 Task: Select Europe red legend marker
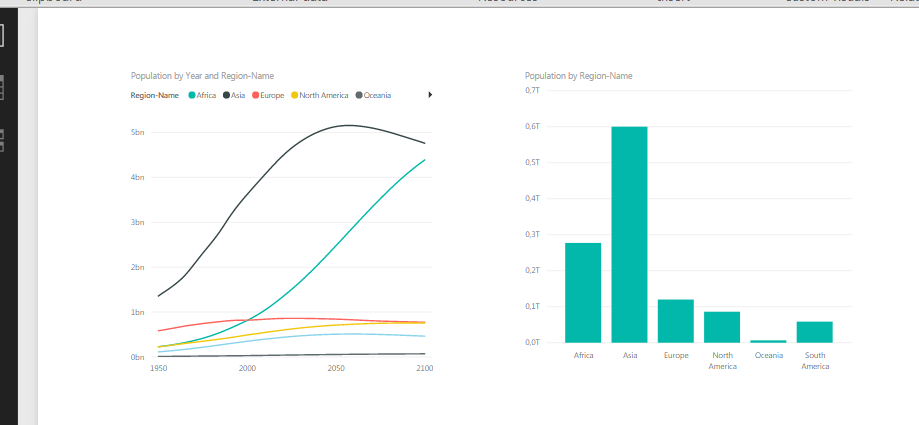(x=256, y=95)
